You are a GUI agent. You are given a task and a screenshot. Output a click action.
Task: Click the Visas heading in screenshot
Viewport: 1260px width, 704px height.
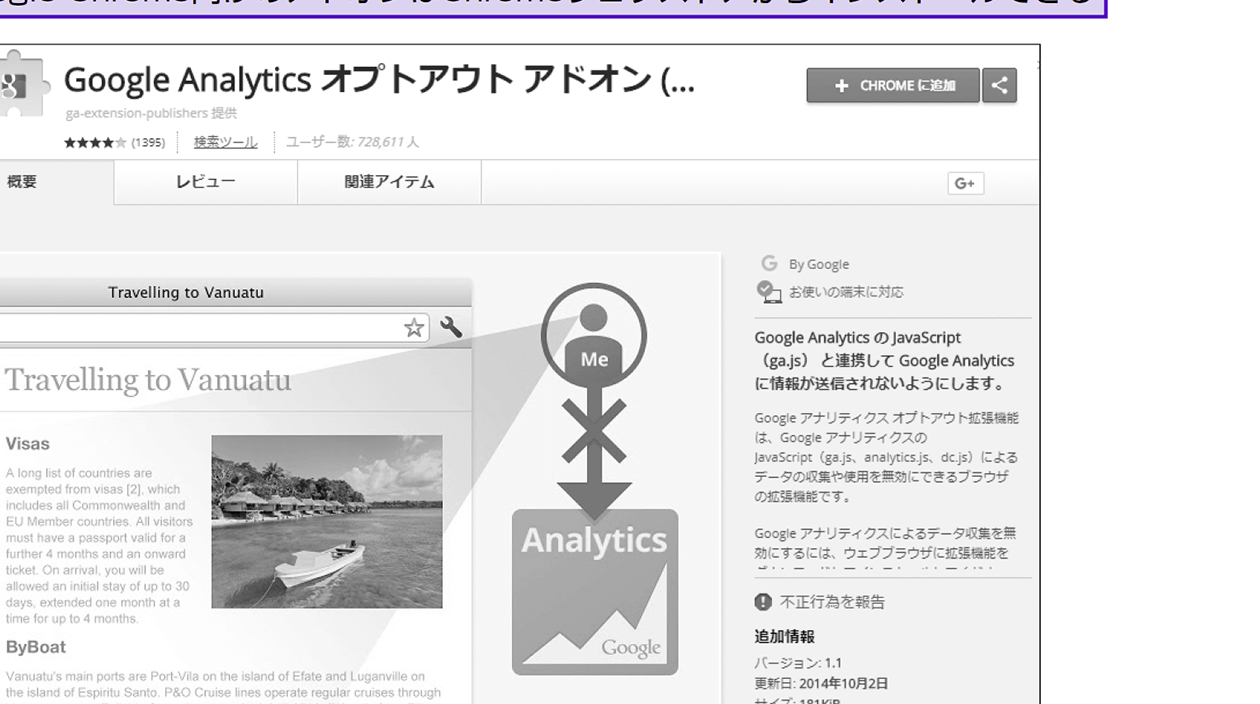coord(27,444)
